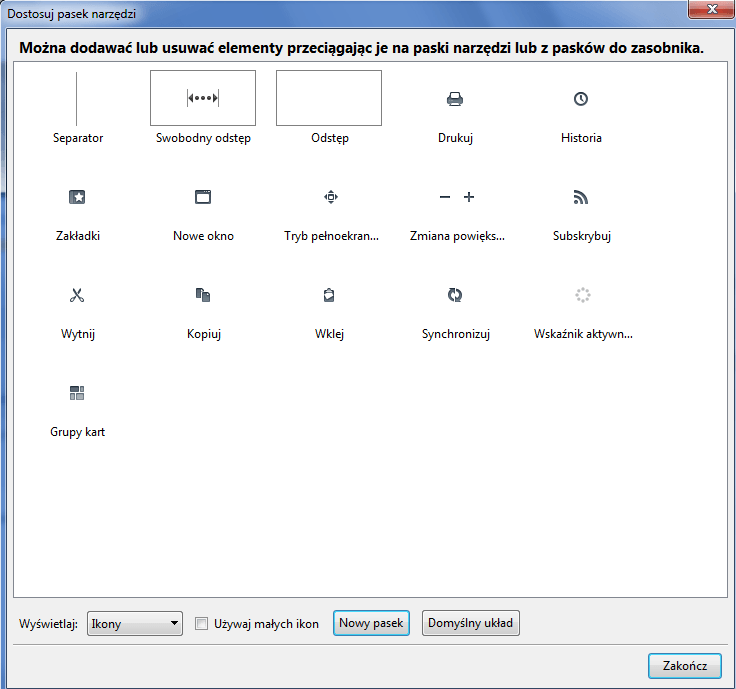Click the Tryb pełnoekranowy icon
Viewport: 736px width, 689px height.
331,198
